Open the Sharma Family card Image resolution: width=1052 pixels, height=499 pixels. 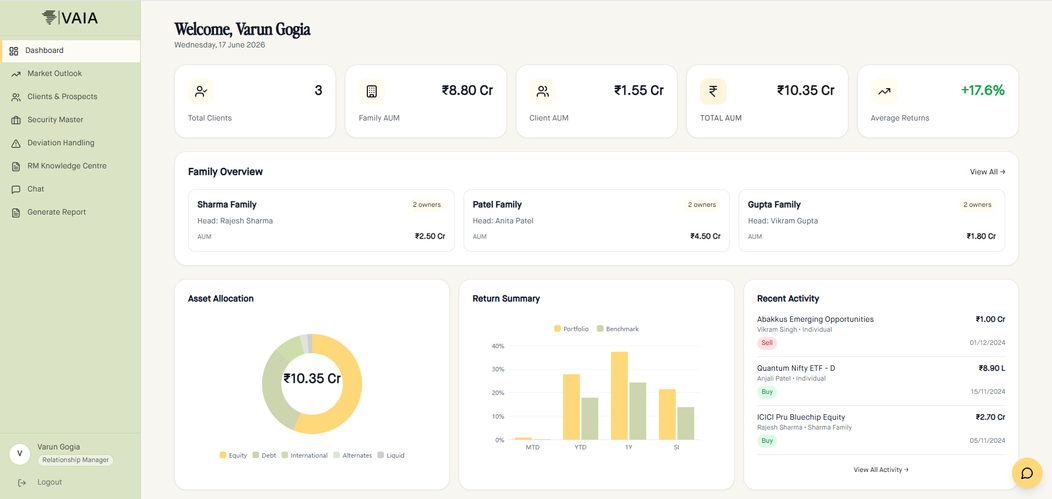pyautogui.click(x=321, y=221)
